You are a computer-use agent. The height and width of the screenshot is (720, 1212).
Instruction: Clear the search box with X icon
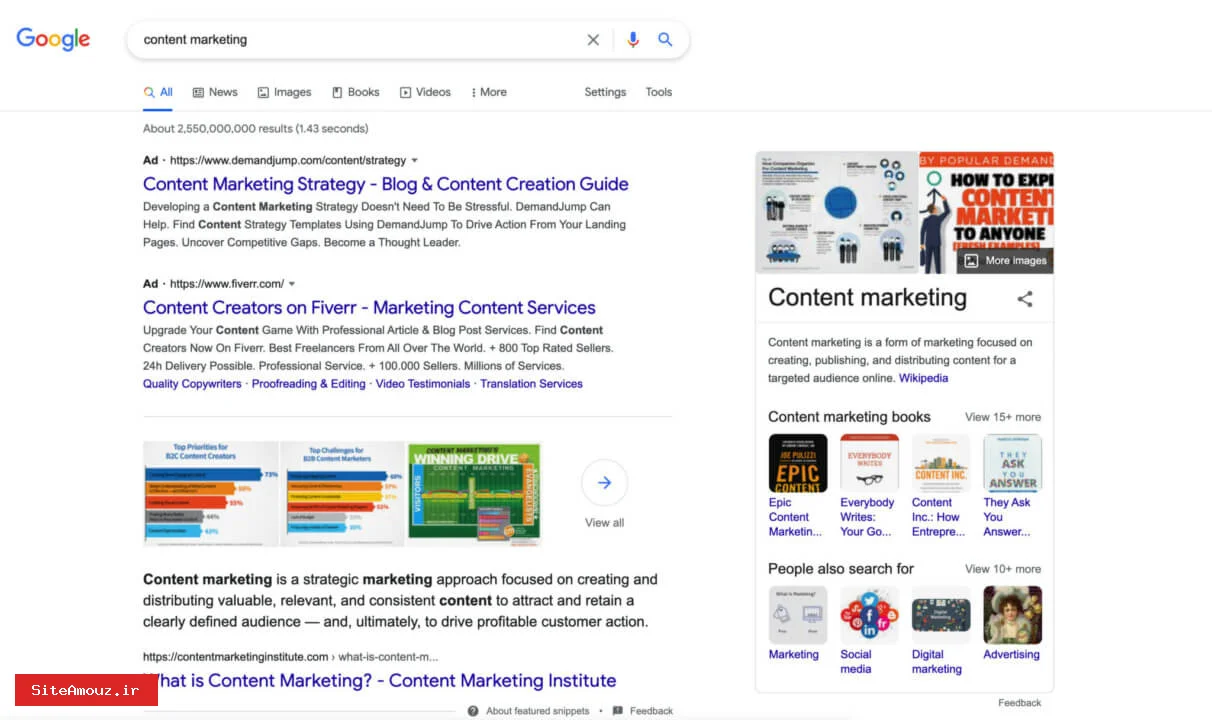(593, 40)
